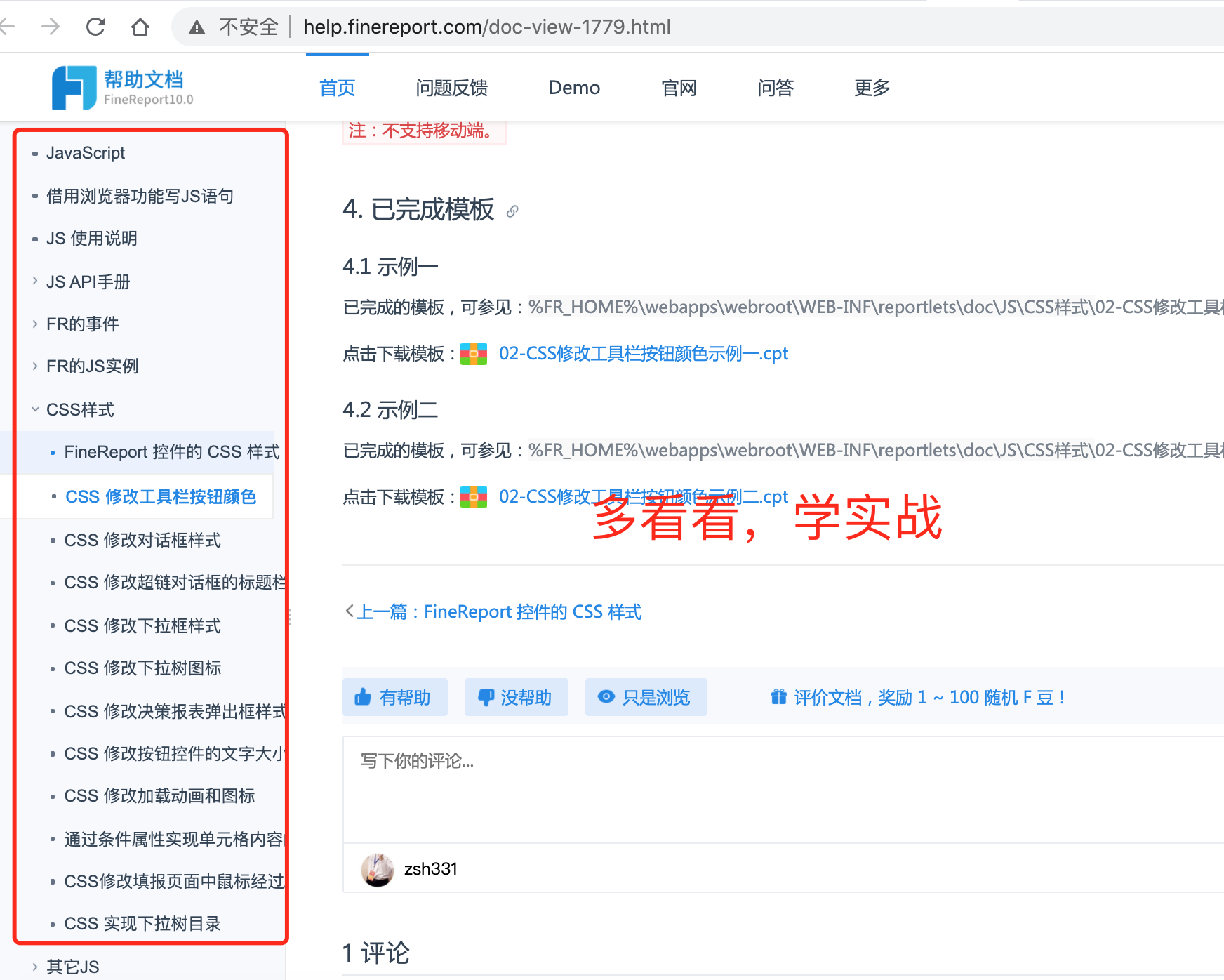Collapse the CSS样式 tree node

(x=35, y=409)
